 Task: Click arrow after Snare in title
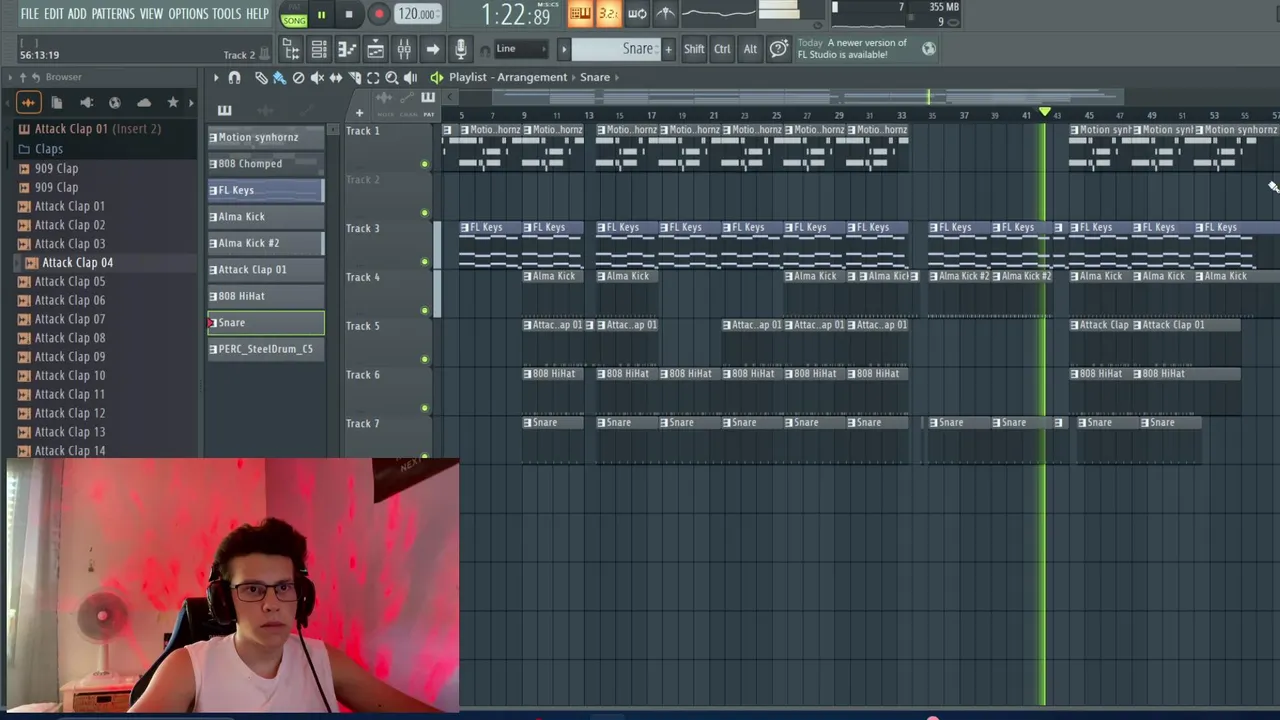coord(617,77)
